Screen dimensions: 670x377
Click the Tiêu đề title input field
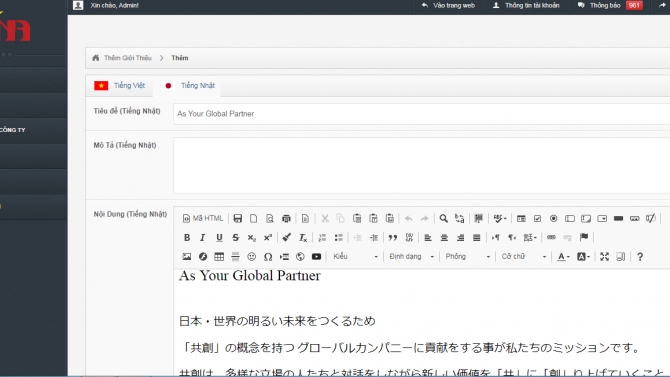coord(421,114)
